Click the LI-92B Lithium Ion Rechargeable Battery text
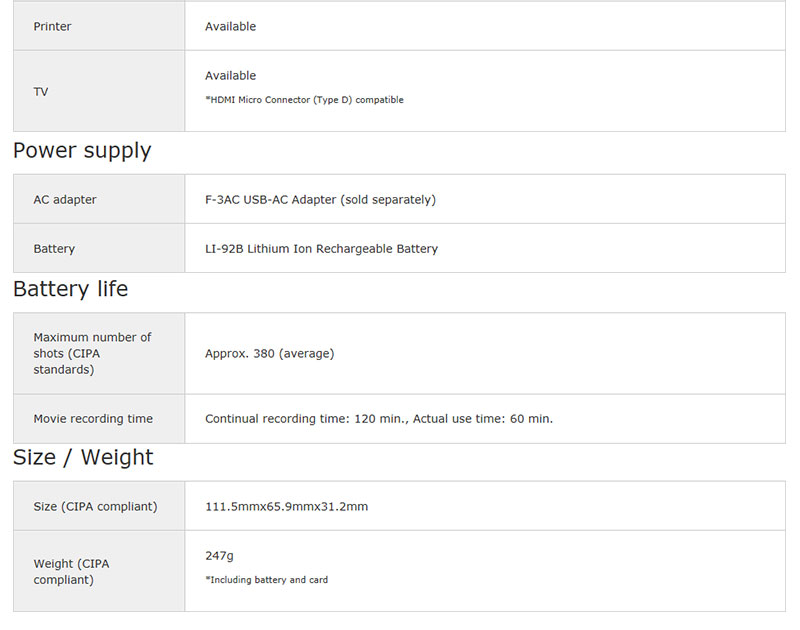The width and height of the screenshot is (800, 630). point(321,249)
